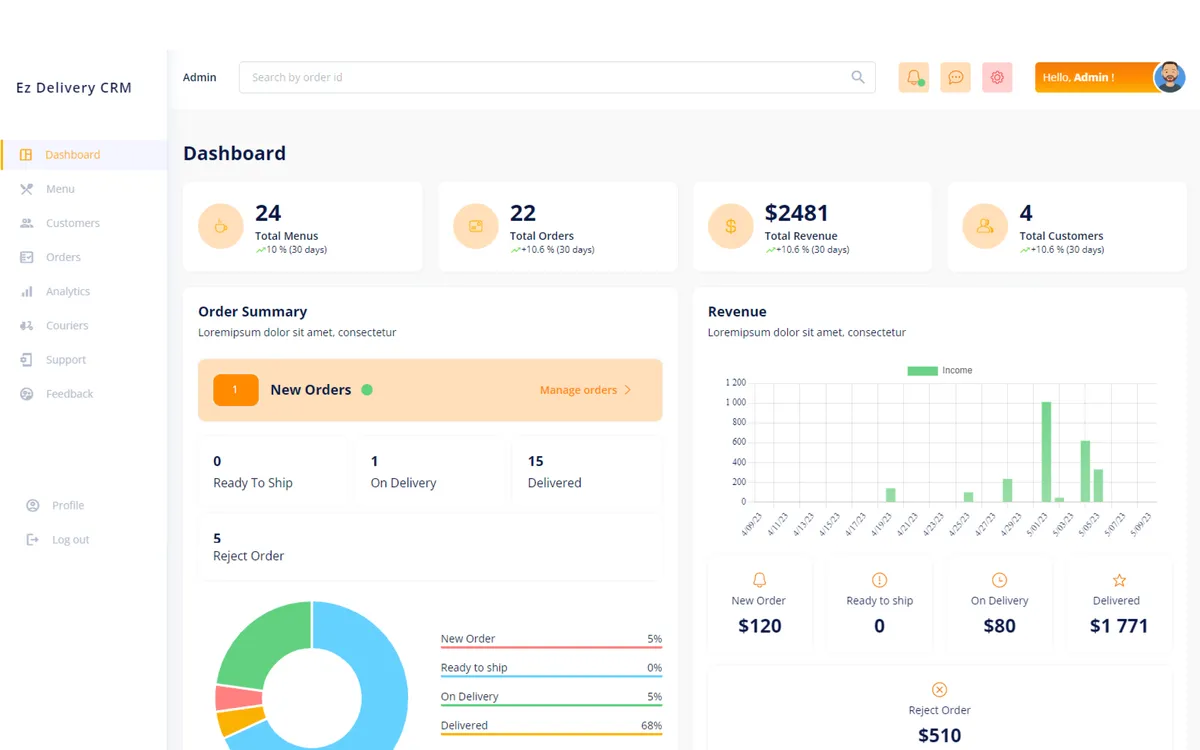Click the Total Orders card icon

click(x=475, y=226)
